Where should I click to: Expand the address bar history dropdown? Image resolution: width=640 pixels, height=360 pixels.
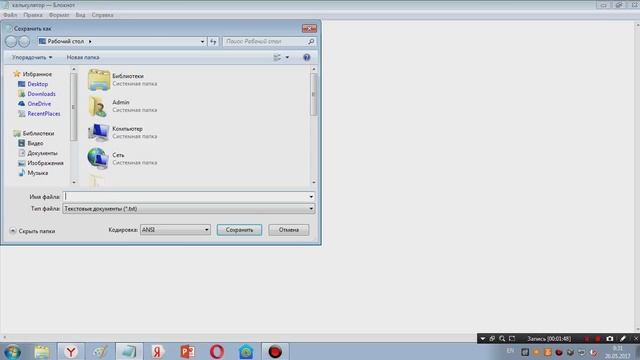pyautogui.click(x=202, y=42)
